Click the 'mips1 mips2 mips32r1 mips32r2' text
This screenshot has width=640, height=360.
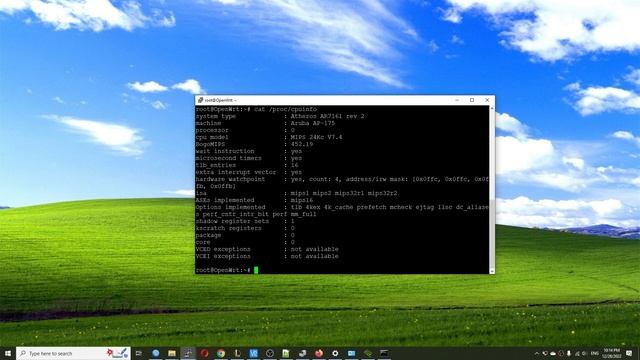click(344, 193)
